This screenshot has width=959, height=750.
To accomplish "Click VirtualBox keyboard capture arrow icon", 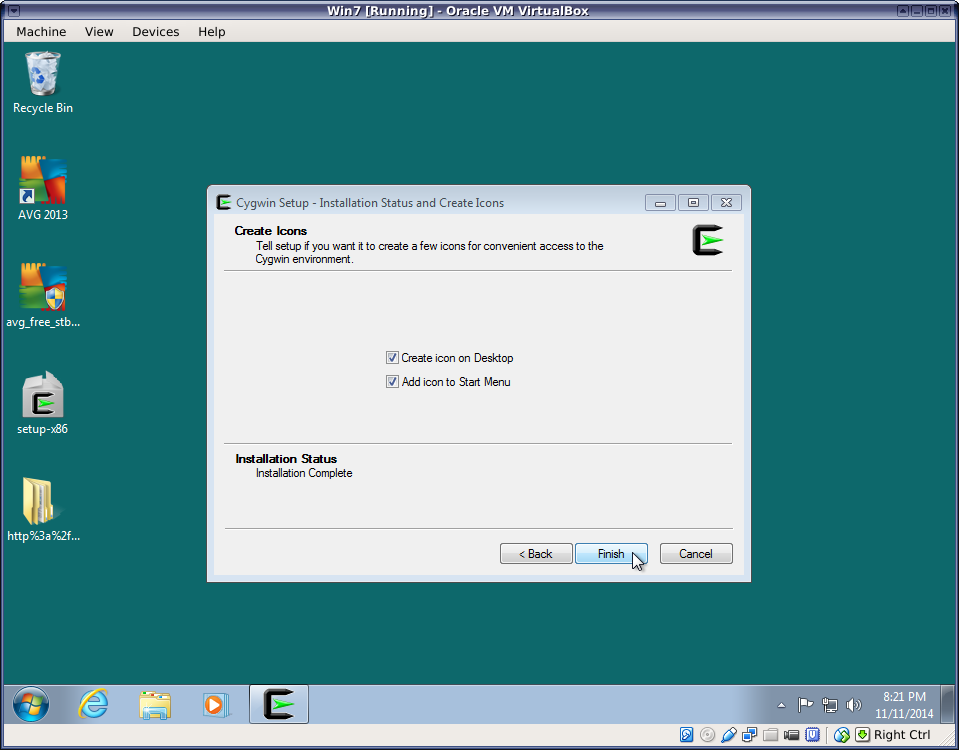I will pos(862,735).
